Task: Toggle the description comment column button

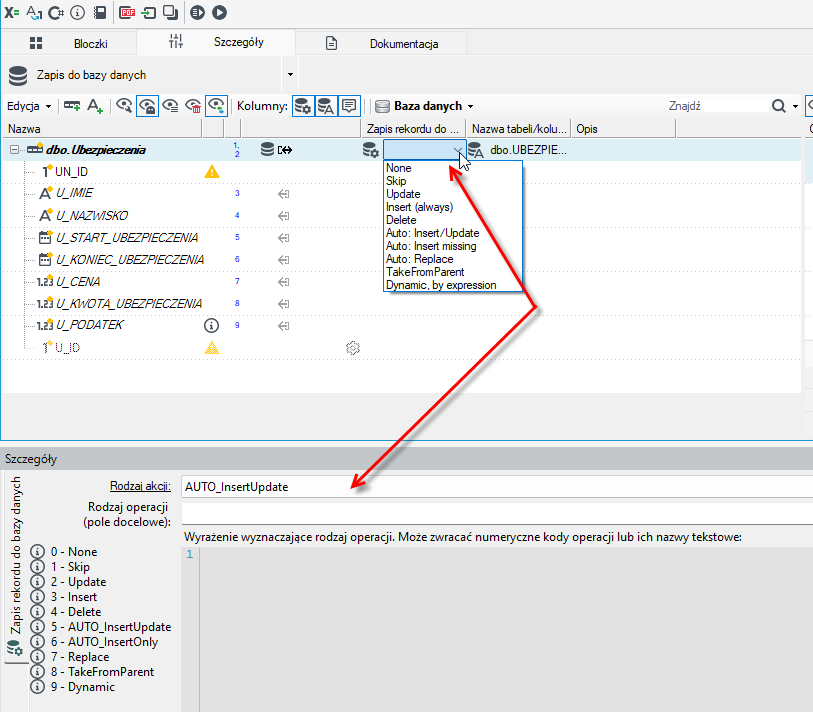Action: point(349,106)
